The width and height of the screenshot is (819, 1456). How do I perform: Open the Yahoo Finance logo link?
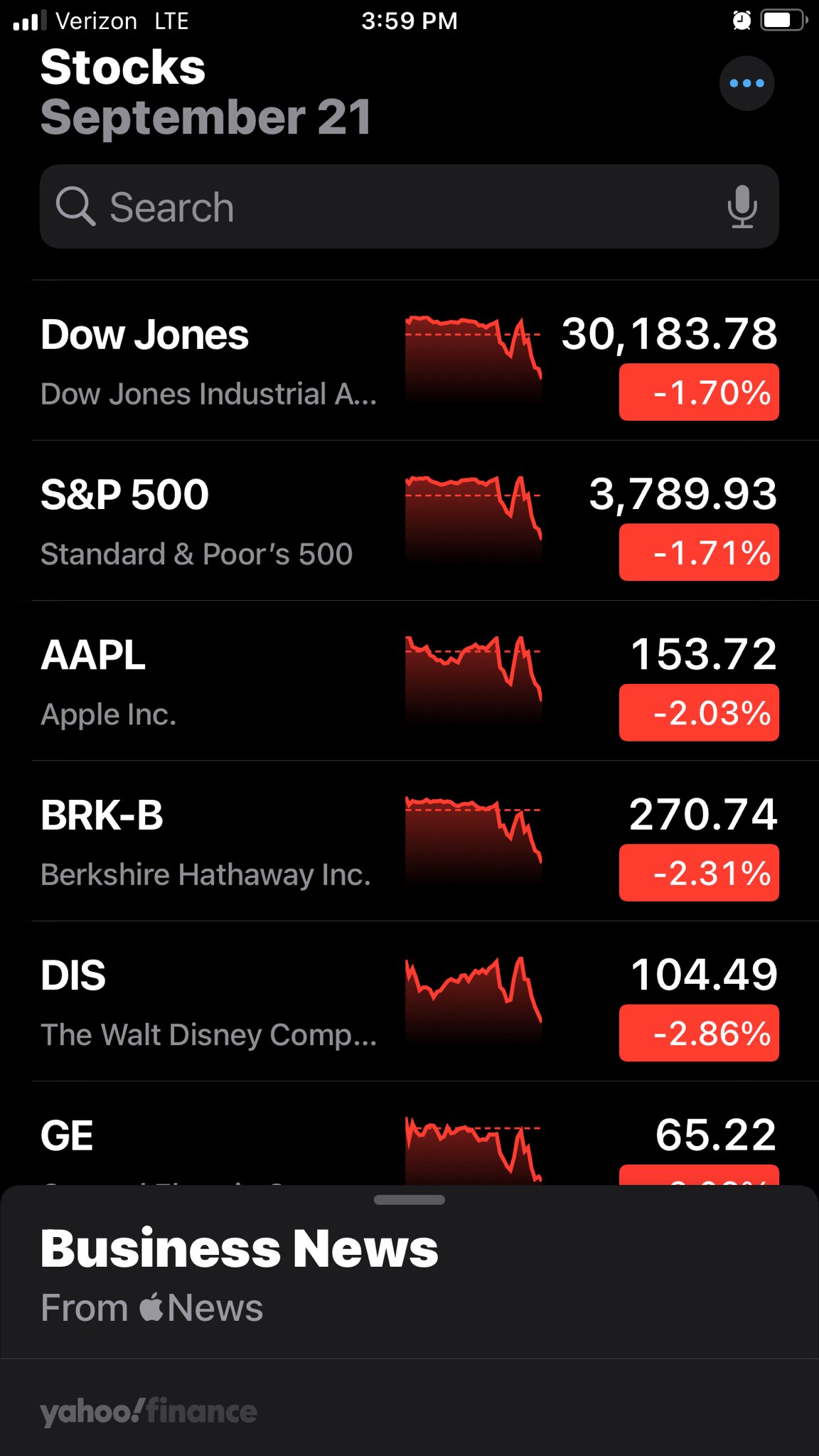[149, 1411]
